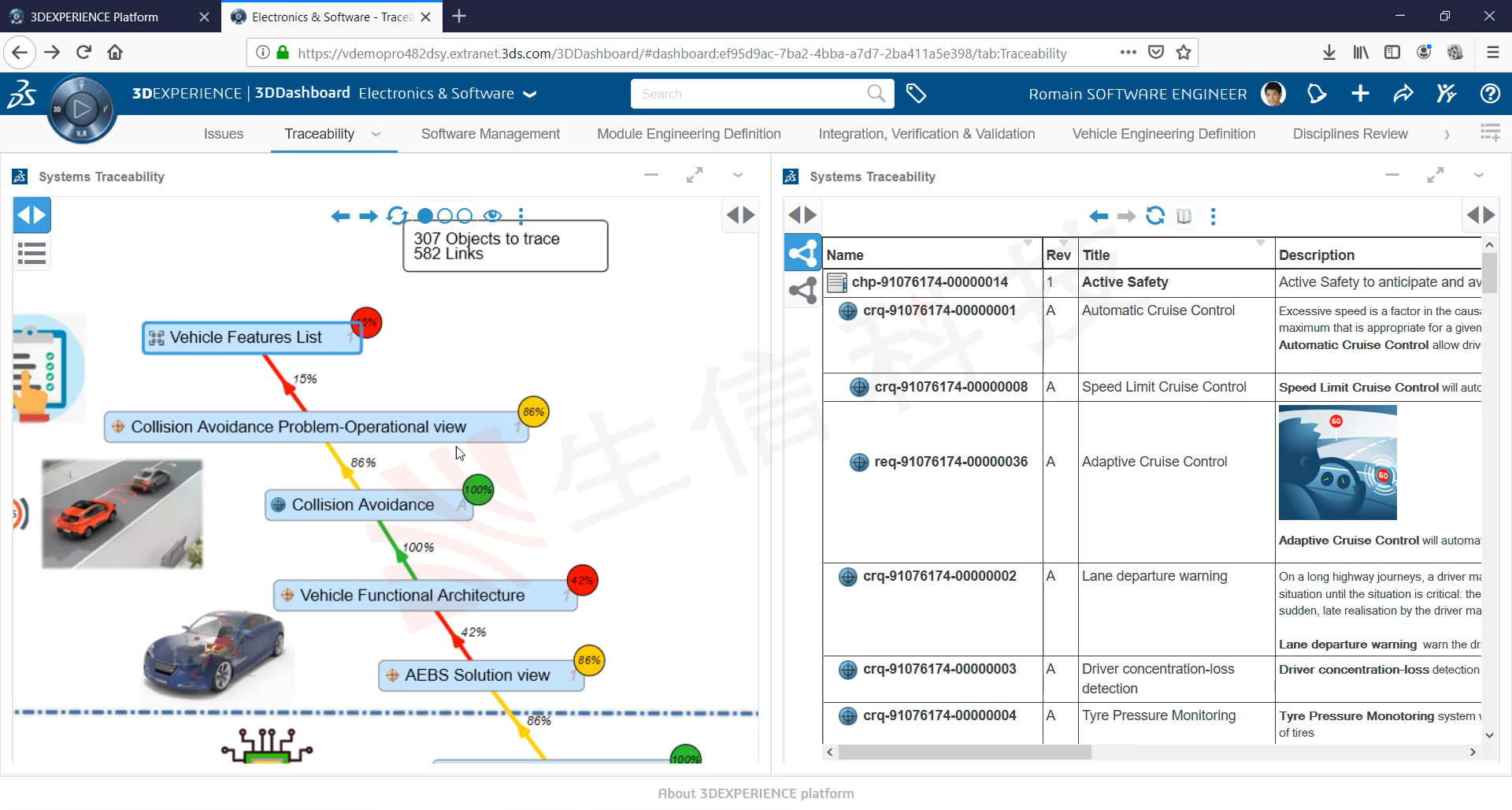Select the active blue share graph icon
The width and height of the screenshot is (1512, 810).
pyautogui.click(x=802, y=253)
